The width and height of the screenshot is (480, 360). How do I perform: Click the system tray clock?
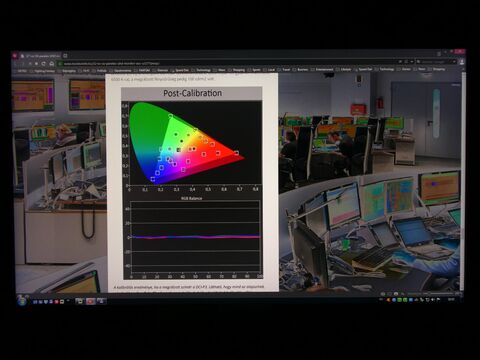point(451,300)
